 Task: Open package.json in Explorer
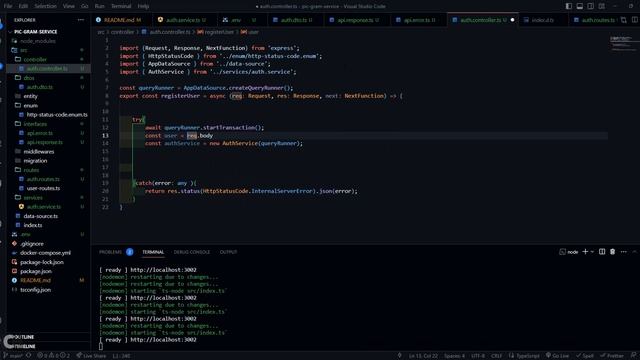pyautogui.click(x=48, y=271)
